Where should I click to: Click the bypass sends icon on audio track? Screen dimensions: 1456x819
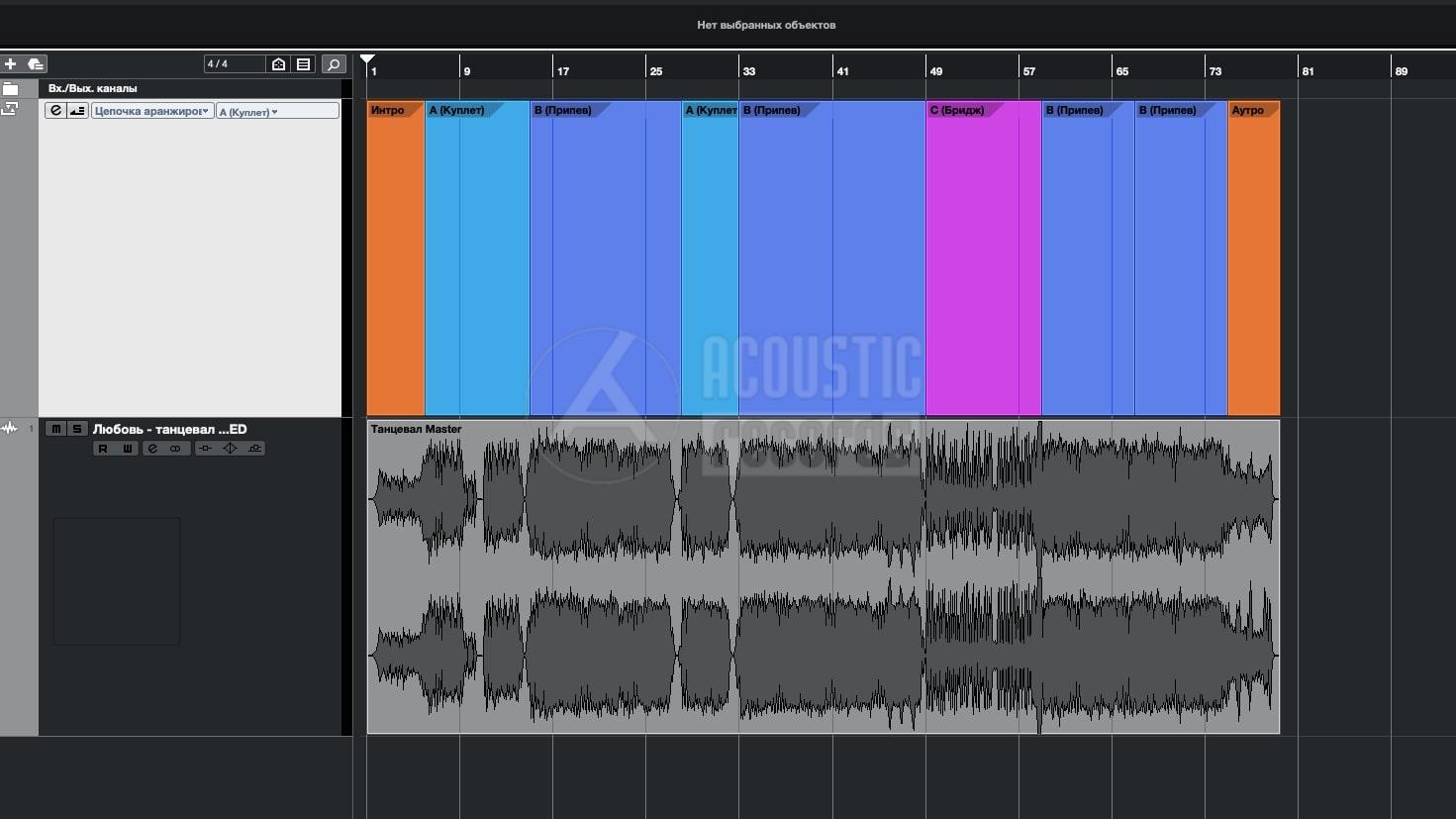click(254, 449)
